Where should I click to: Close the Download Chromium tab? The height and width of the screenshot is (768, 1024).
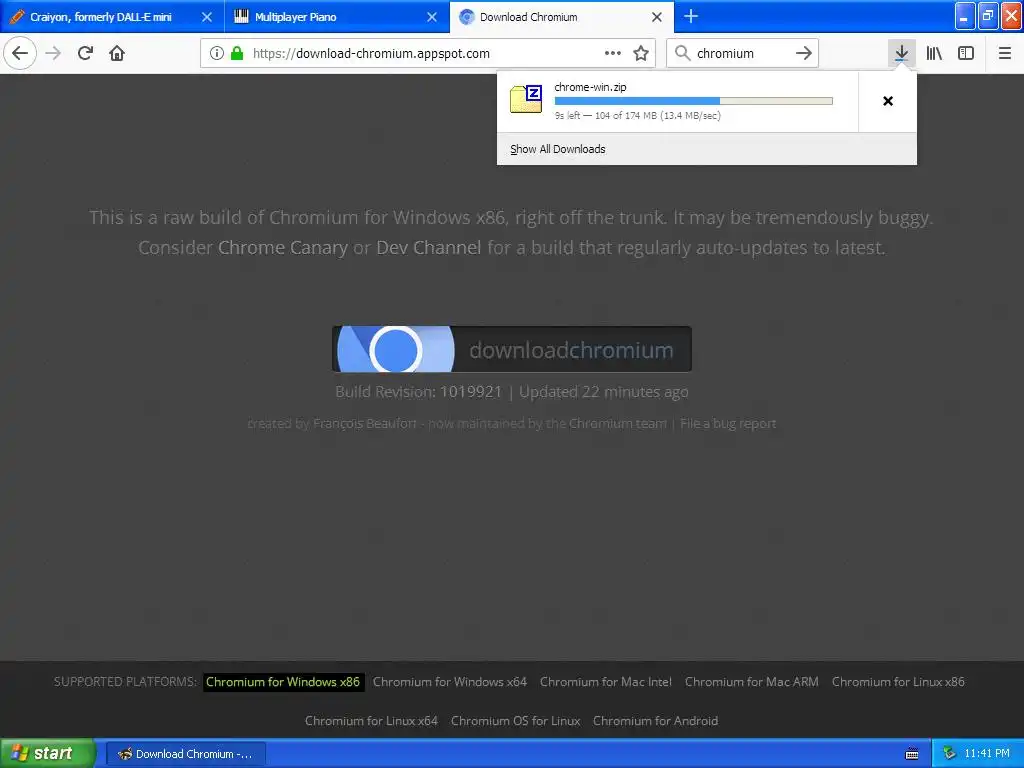tap(657, 17)
